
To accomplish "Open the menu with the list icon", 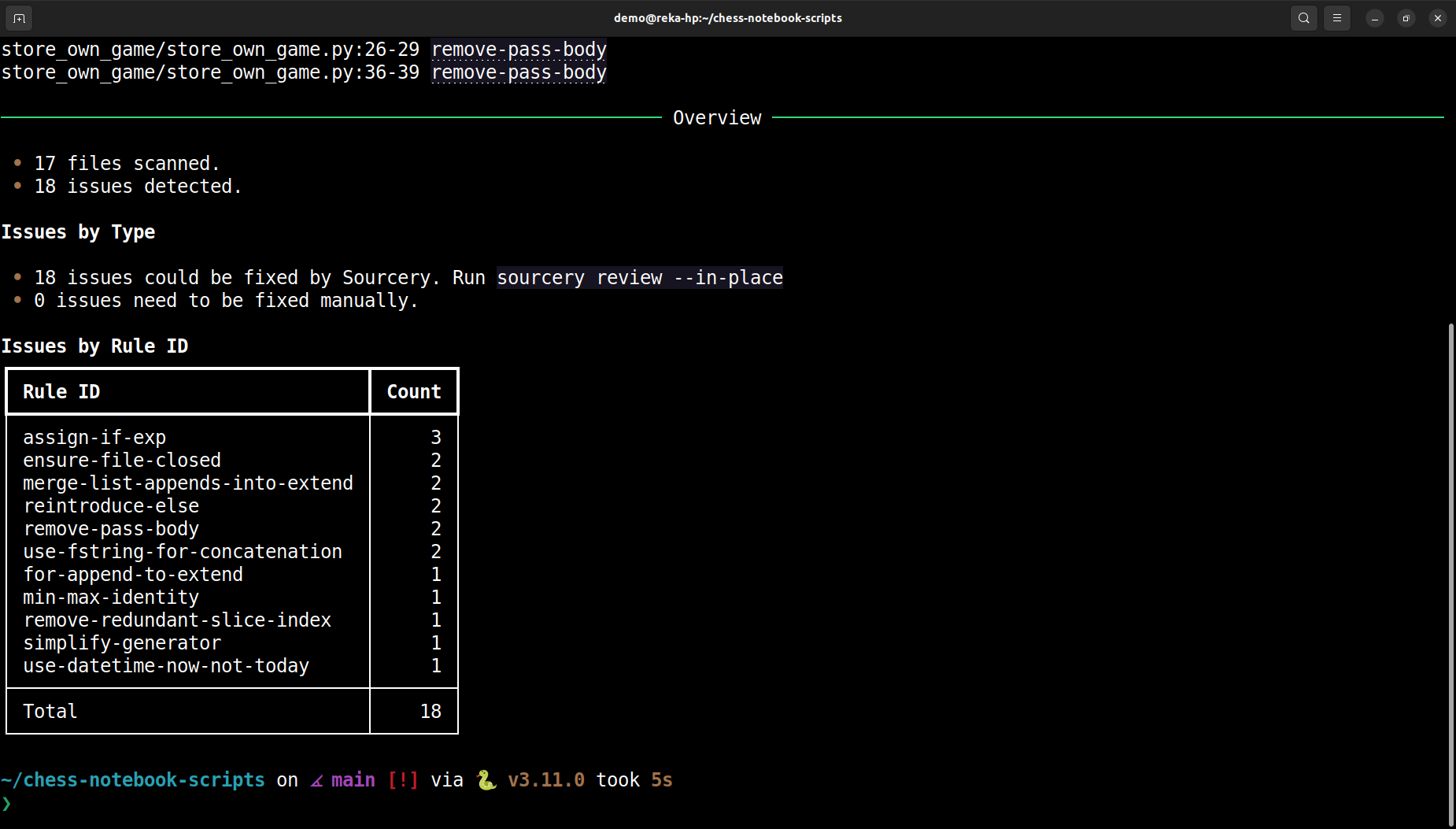I will [1336, 17].
